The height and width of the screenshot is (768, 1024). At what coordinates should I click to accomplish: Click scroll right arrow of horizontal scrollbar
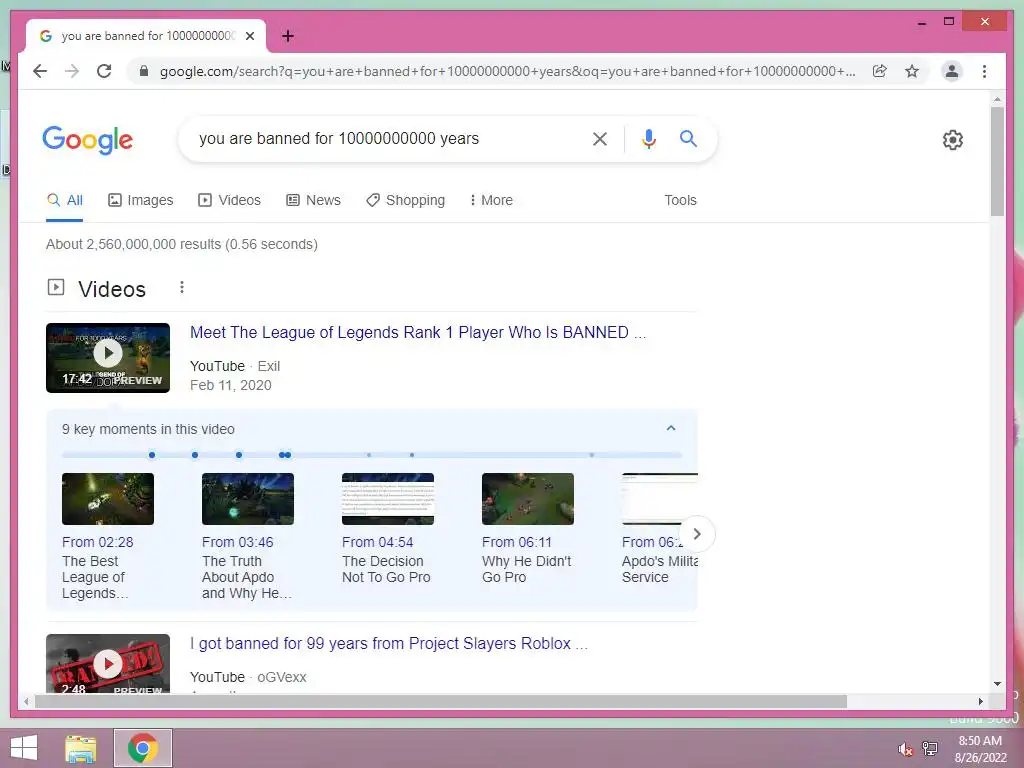980,701
